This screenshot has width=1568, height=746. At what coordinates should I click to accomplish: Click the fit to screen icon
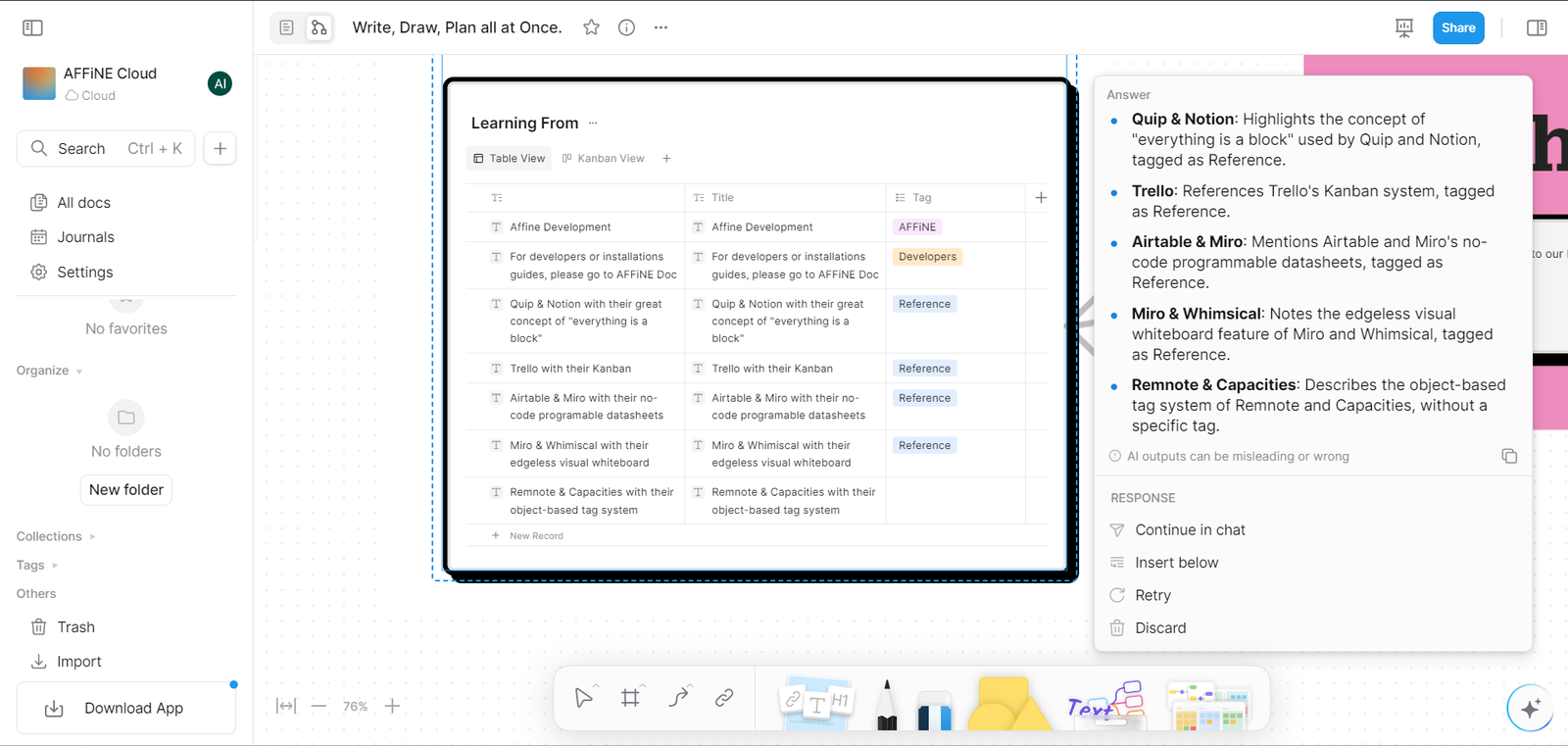[x=285, y=706]
